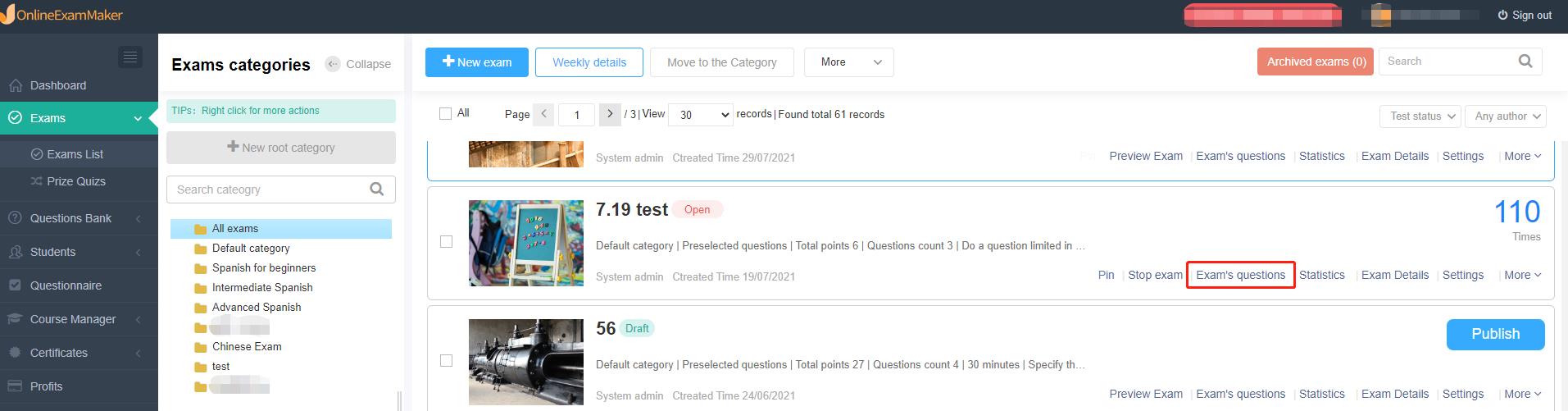
Task: Click Move to the Category button
Action: point(722,62)
